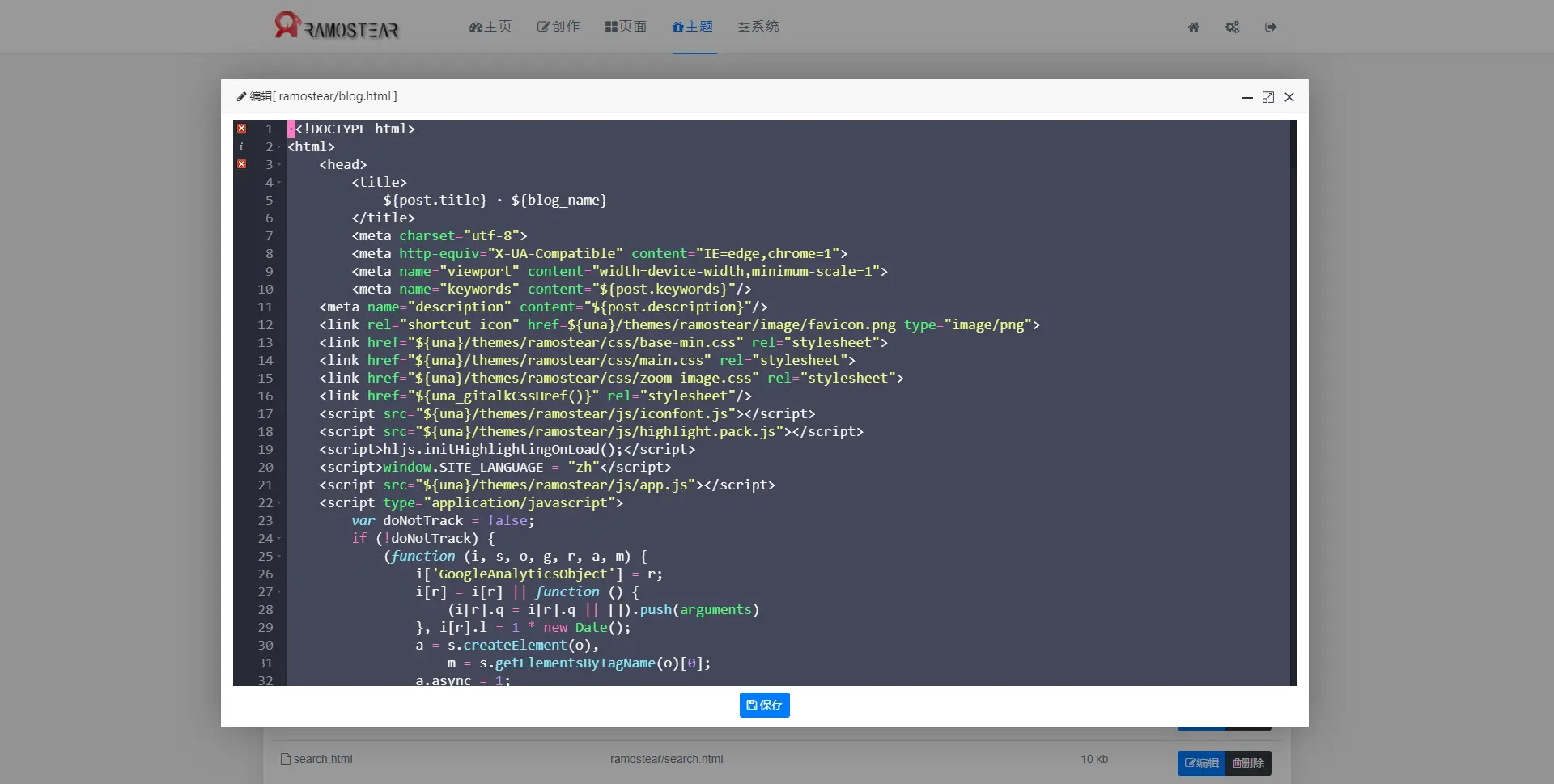Select the 主题 themes tab

tap(693, 27)
